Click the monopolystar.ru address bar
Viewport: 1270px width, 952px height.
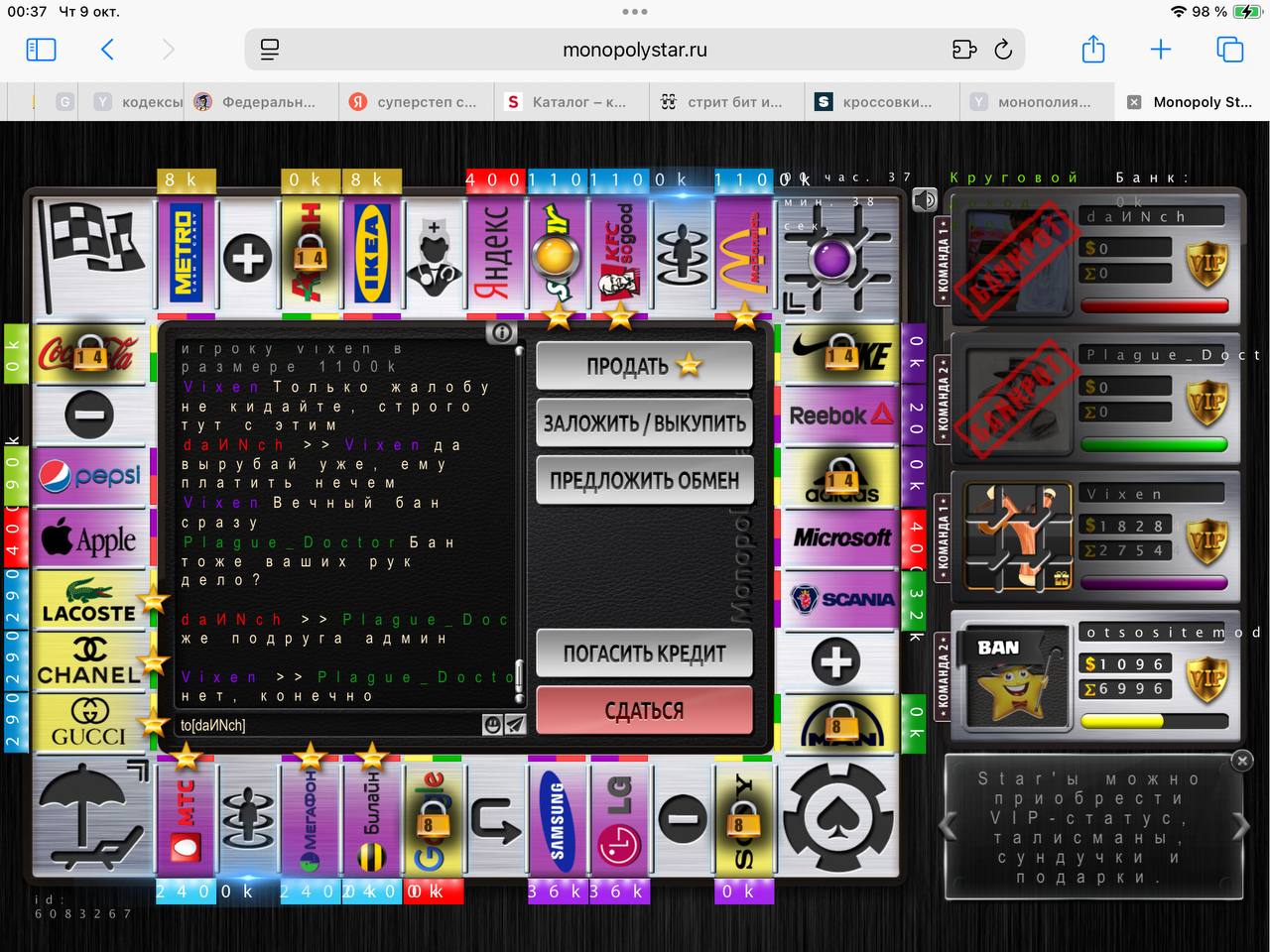coord(635,50)
